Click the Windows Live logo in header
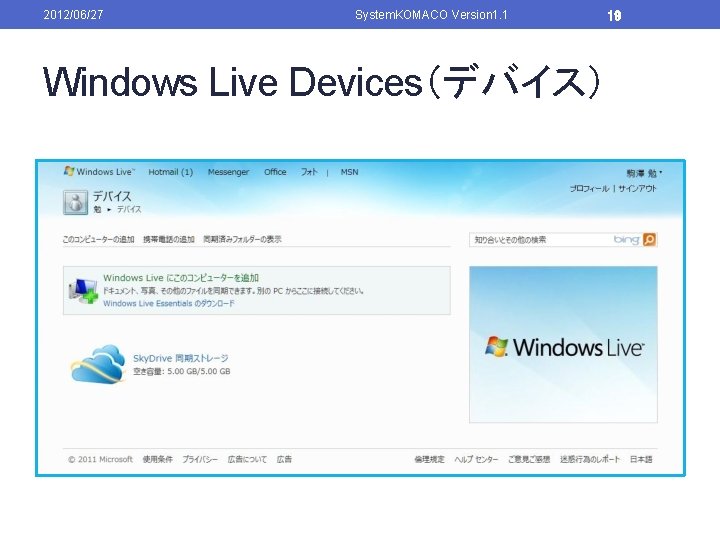 (100, 172)
